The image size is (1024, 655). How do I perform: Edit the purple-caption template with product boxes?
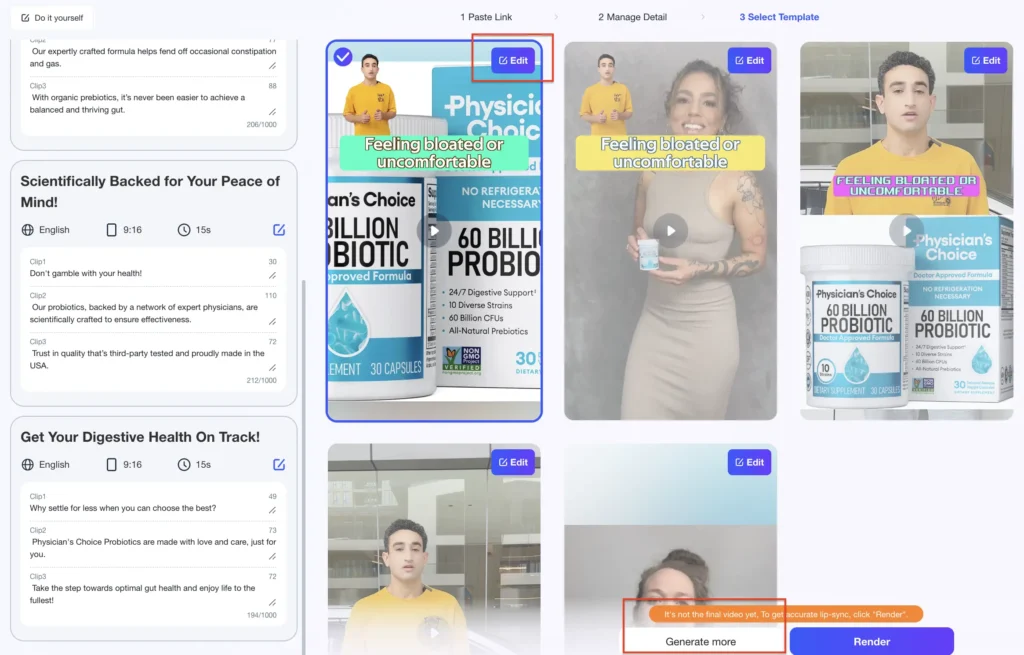pos(986,60)
